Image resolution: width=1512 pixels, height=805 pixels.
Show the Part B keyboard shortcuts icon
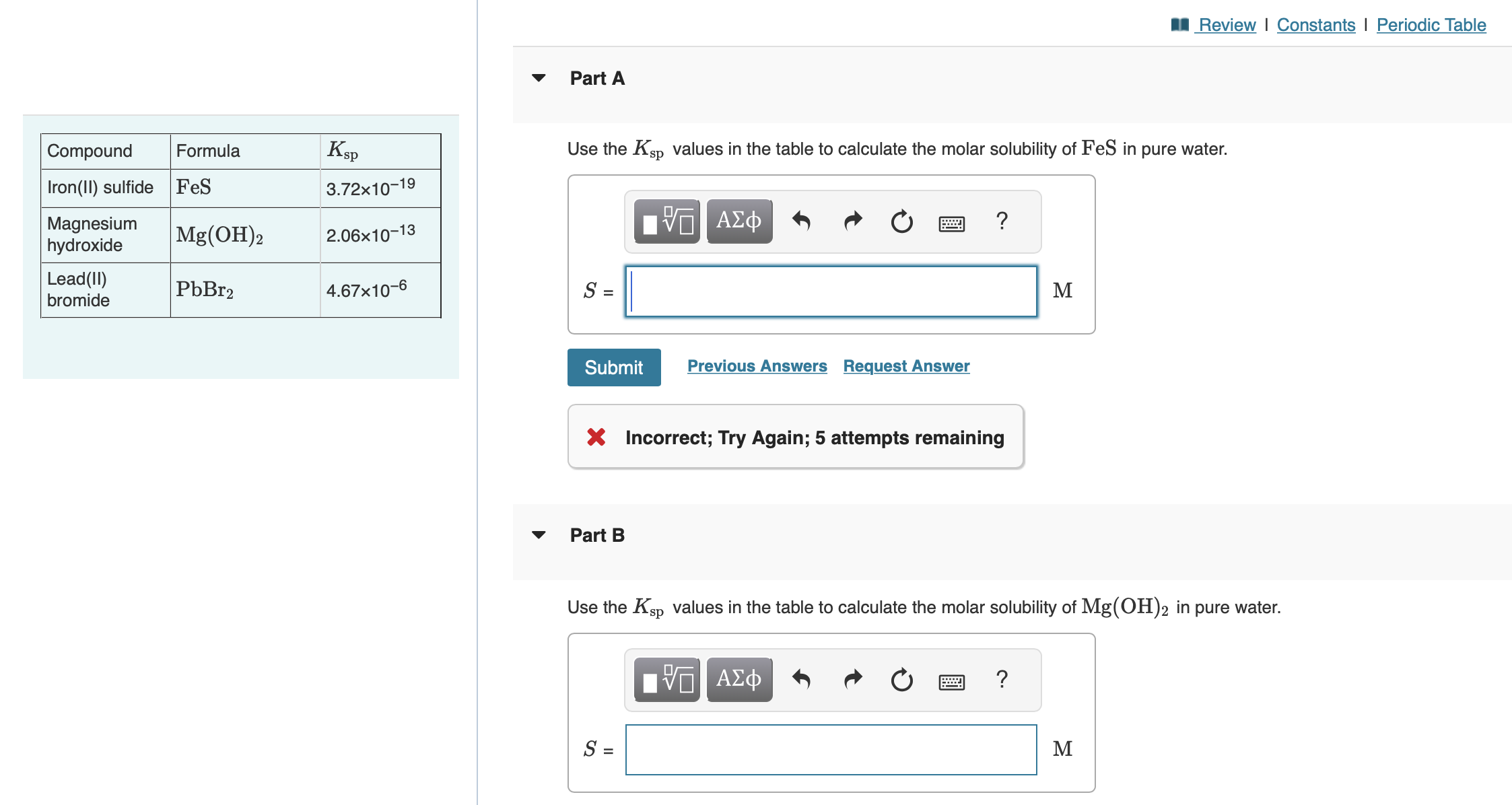coord(951,680)
